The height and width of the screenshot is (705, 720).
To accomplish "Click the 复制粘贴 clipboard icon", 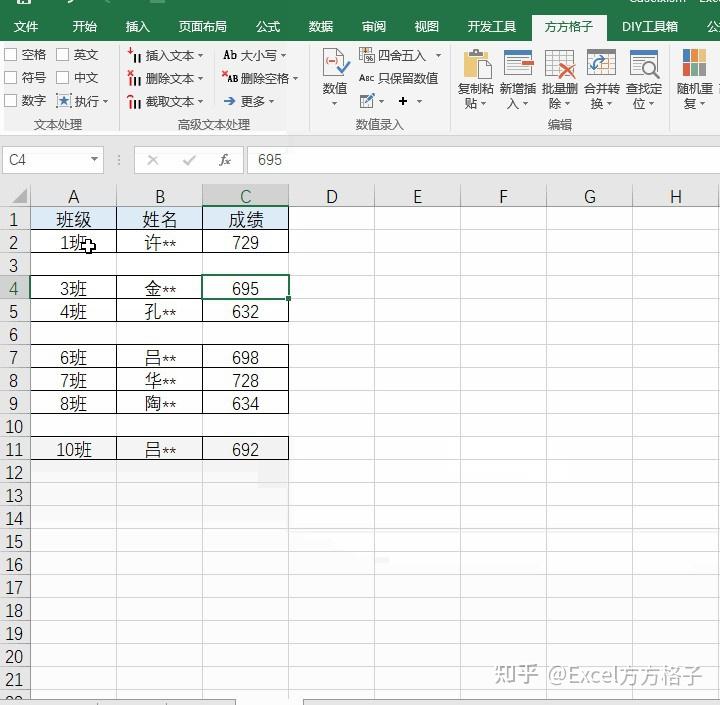I will click(x=477, y=64).
